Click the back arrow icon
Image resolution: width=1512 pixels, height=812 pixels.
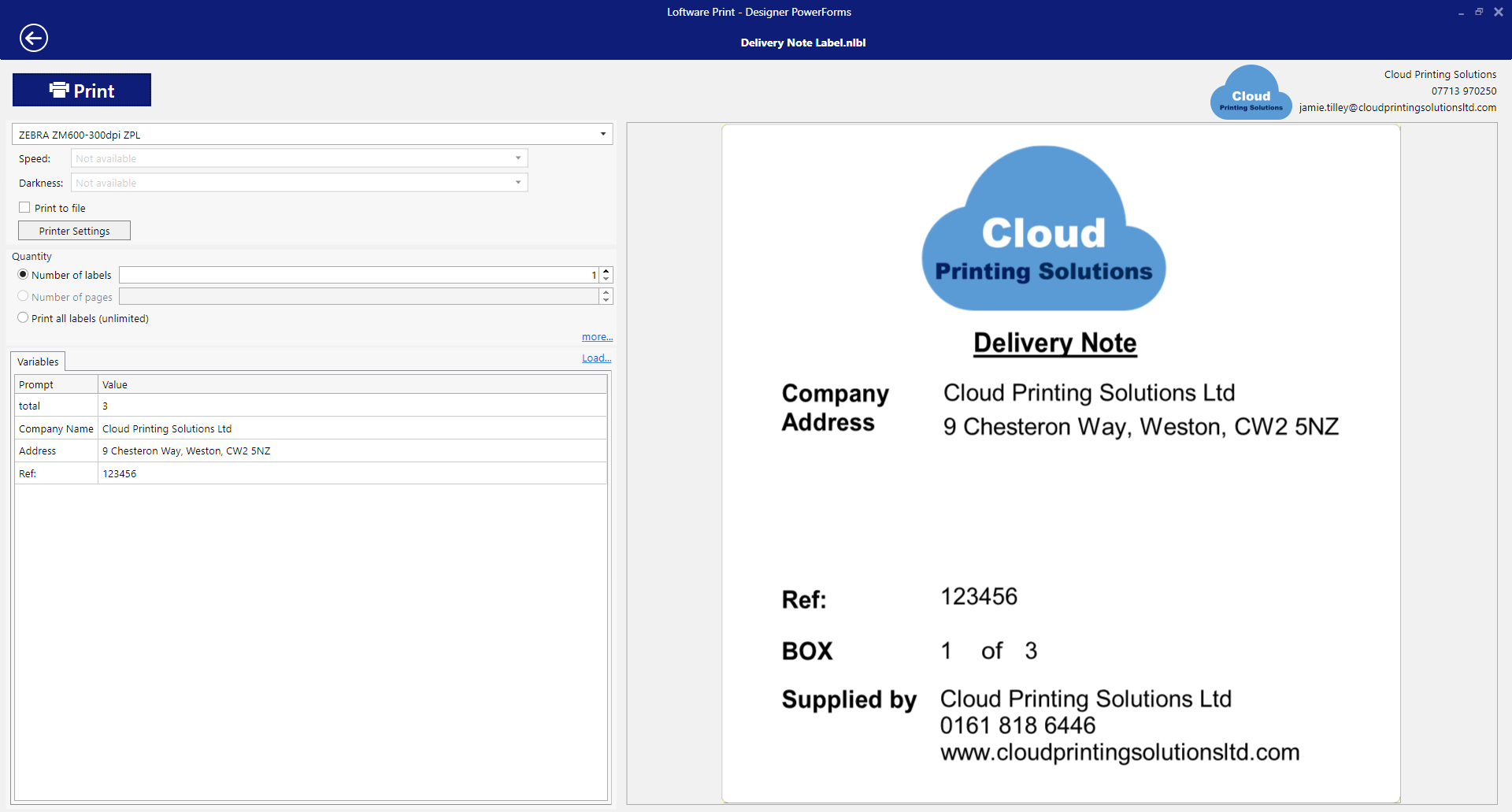click(34, 38)
